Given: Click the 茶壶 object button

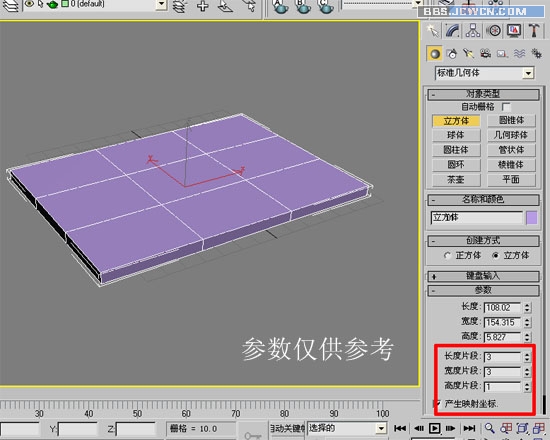Looking at the screenshot, I should point(456,180).
